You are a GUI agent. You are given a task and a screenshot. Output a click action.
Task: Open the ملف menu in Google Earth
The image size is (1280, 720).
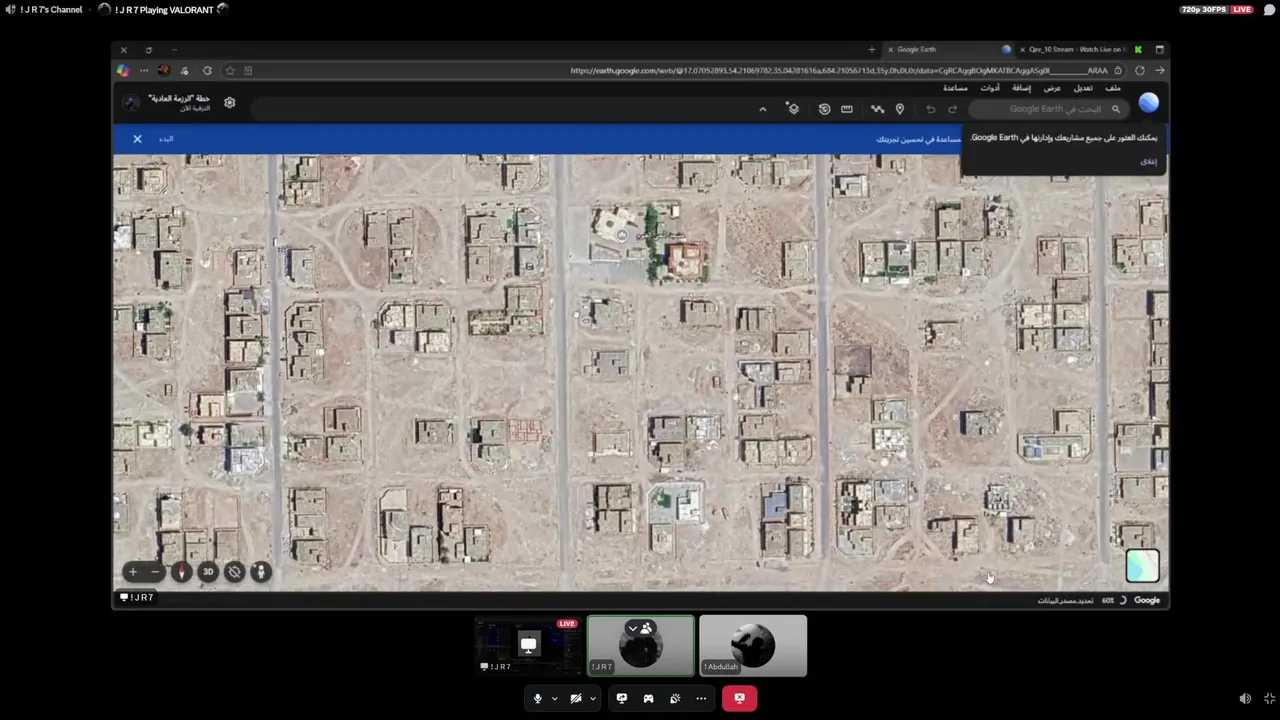pos(1113,88)
